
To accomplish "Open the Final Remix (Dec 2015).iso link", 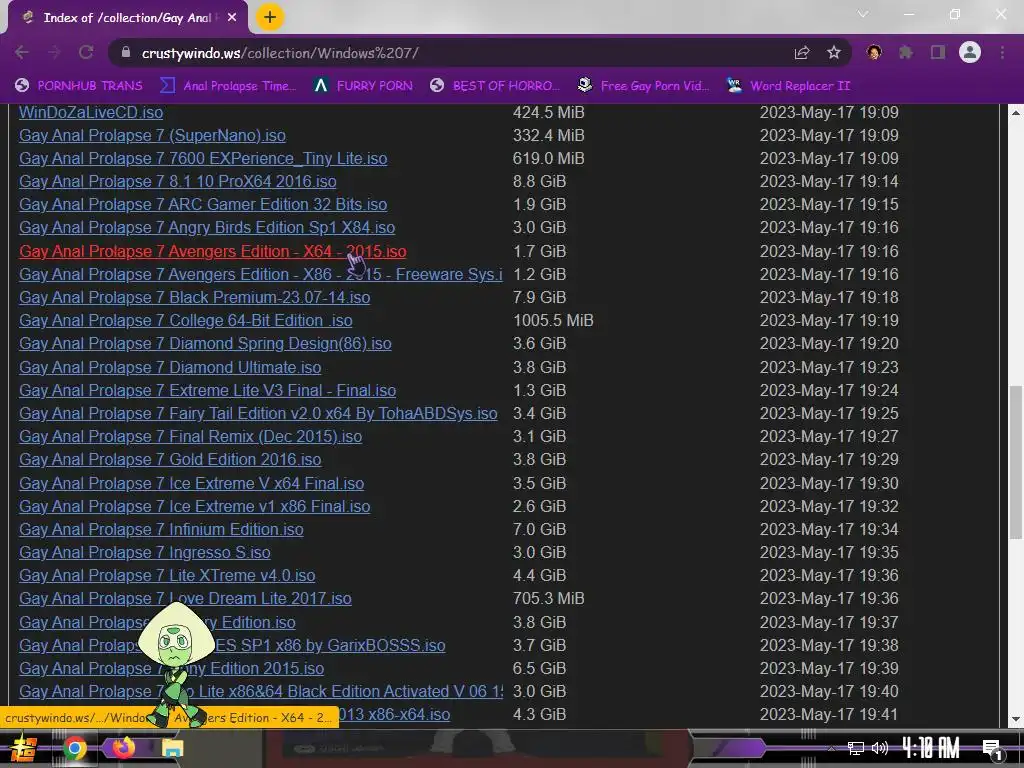I will (191, 436).
